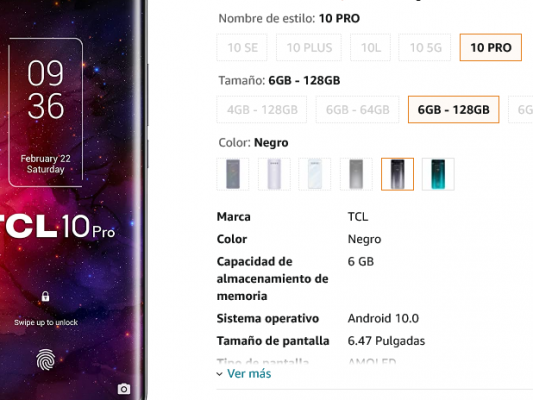Pick the teal green phone color swatch
This screenshot has height=400, width=533.
(x=438, y=174)
